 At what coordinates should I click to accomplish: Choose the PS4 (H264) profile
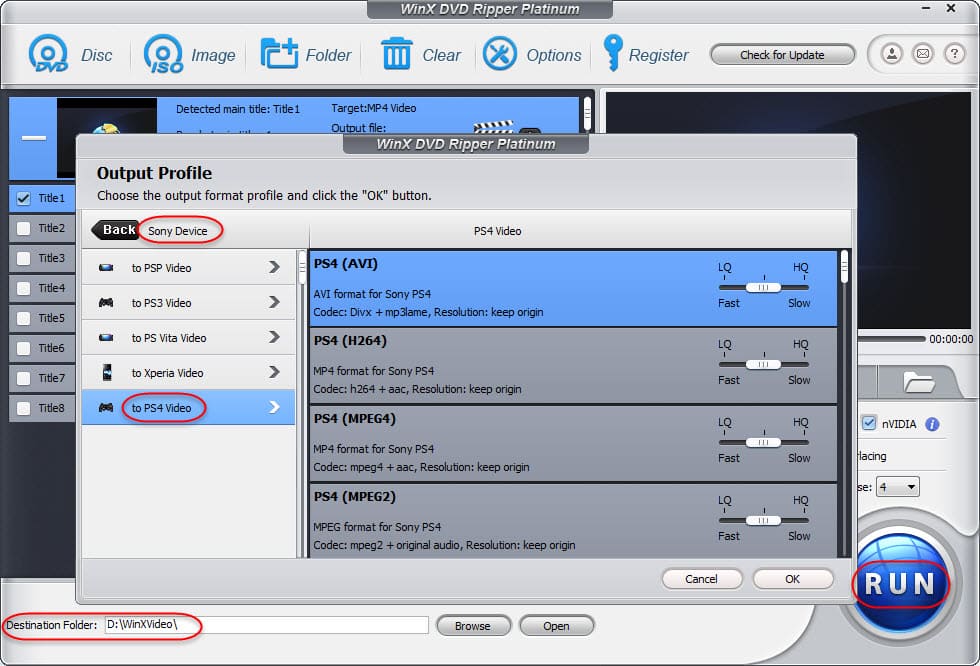(x=573, y=365)
